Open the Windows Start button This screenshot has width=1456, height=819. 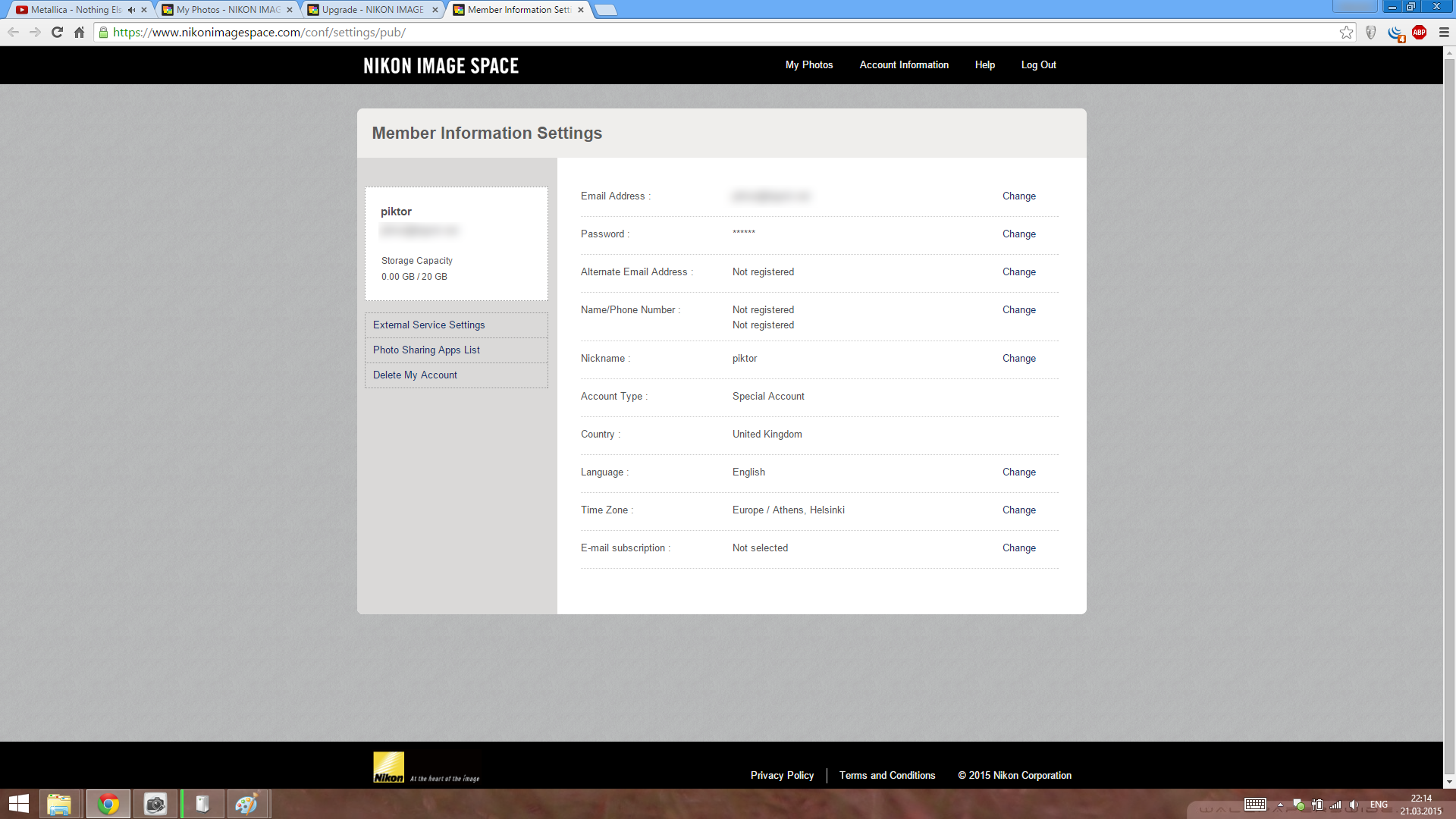[18, 804]
